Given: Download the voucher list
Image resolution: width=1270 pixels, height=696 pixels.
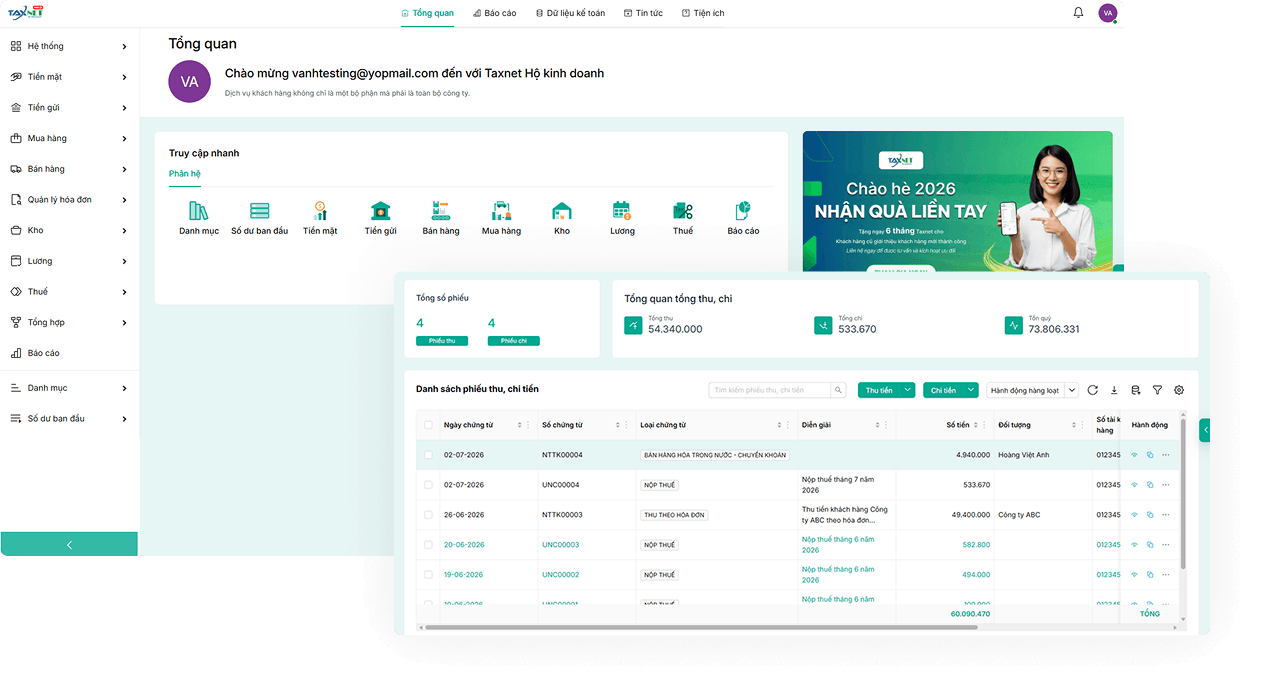Looking at the screenshot, I should tap(1114, 390).
